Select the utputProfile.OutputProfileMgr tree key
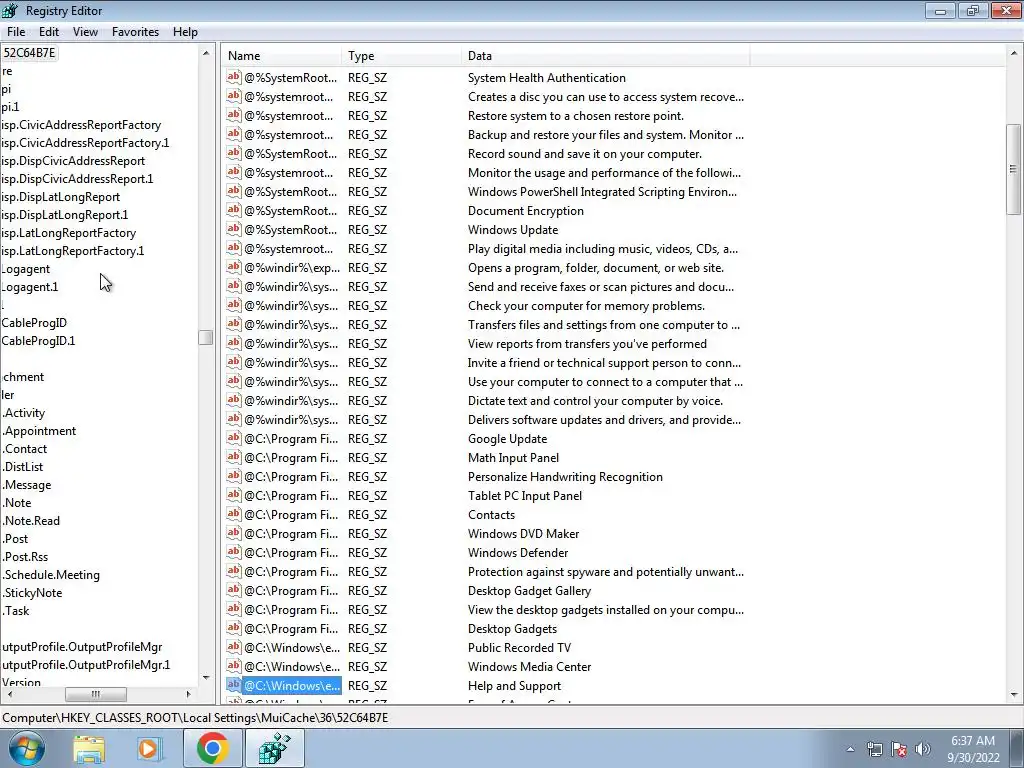1024x768 pixels. tap(82, 647)
